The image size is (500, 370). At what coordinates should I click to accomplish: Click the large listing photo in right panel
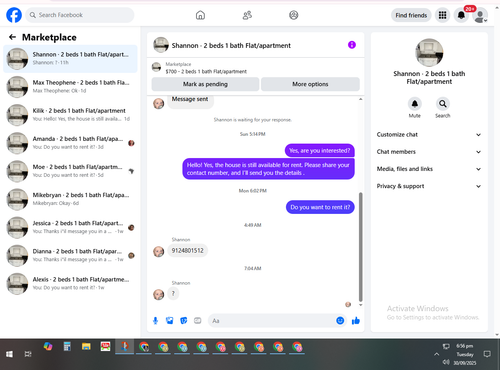point(429,53)
